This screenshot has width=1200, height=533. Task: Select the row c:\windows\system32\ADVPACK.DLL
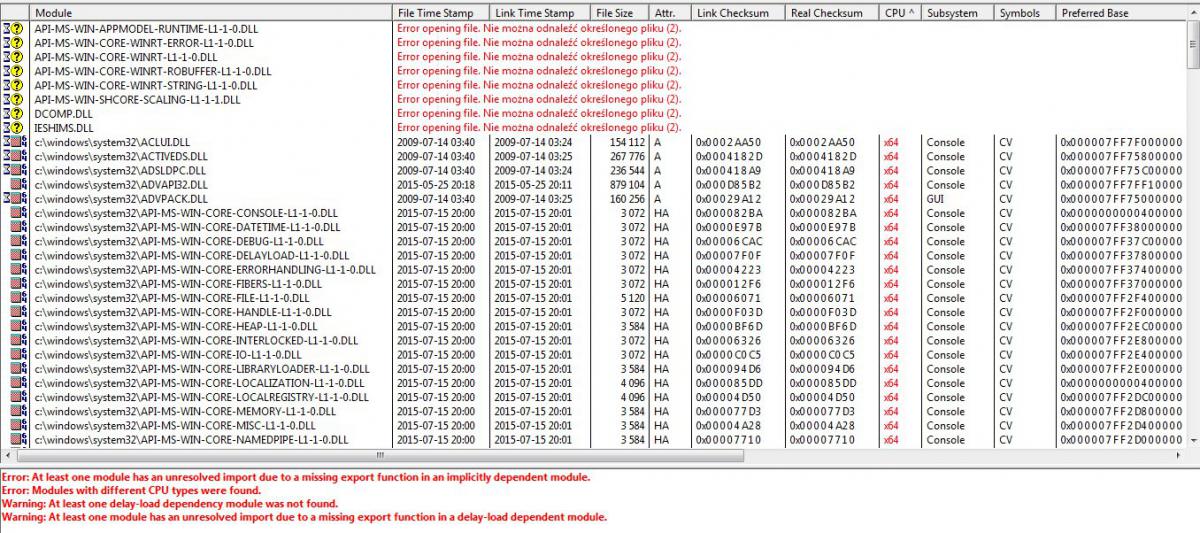593,198
